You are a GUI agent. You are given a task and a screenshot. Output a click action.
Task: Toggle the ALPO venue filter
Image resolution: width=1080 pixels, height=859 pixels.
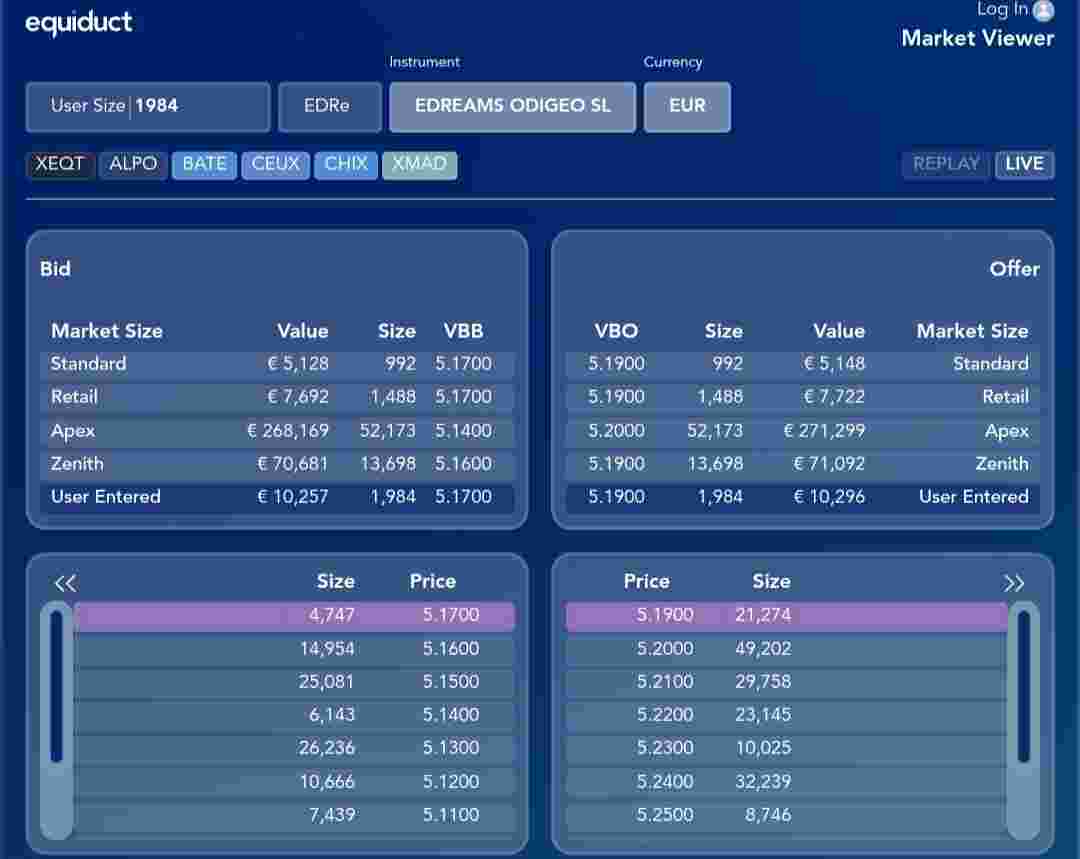click(x=133, y=165)
